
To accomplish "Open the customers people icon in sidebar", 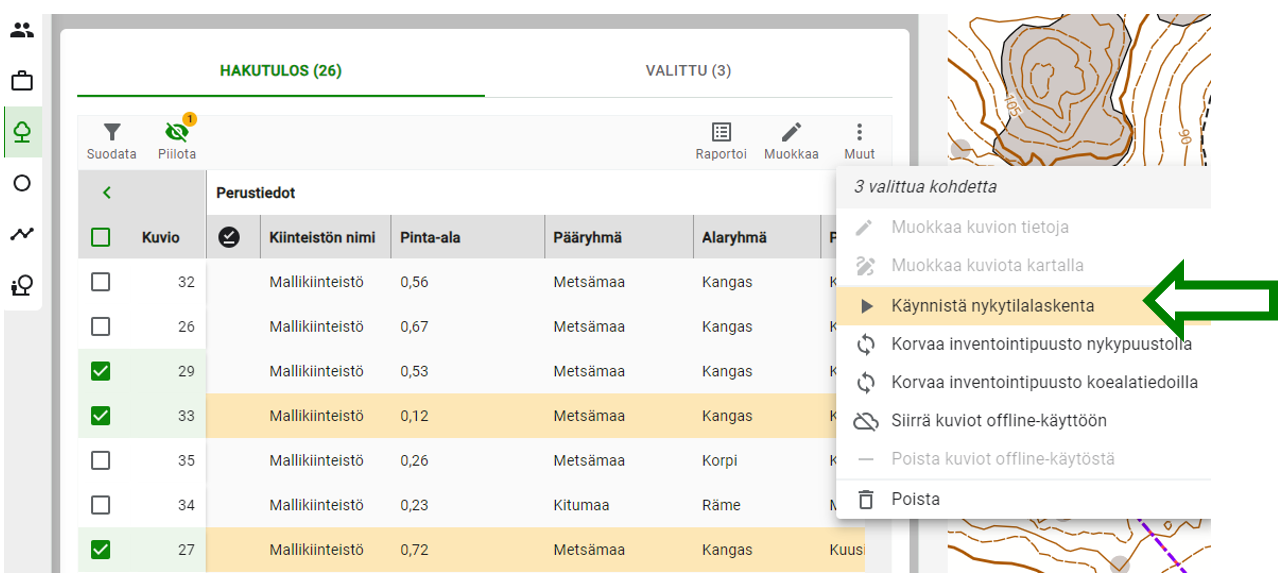I will click(22, 30).
